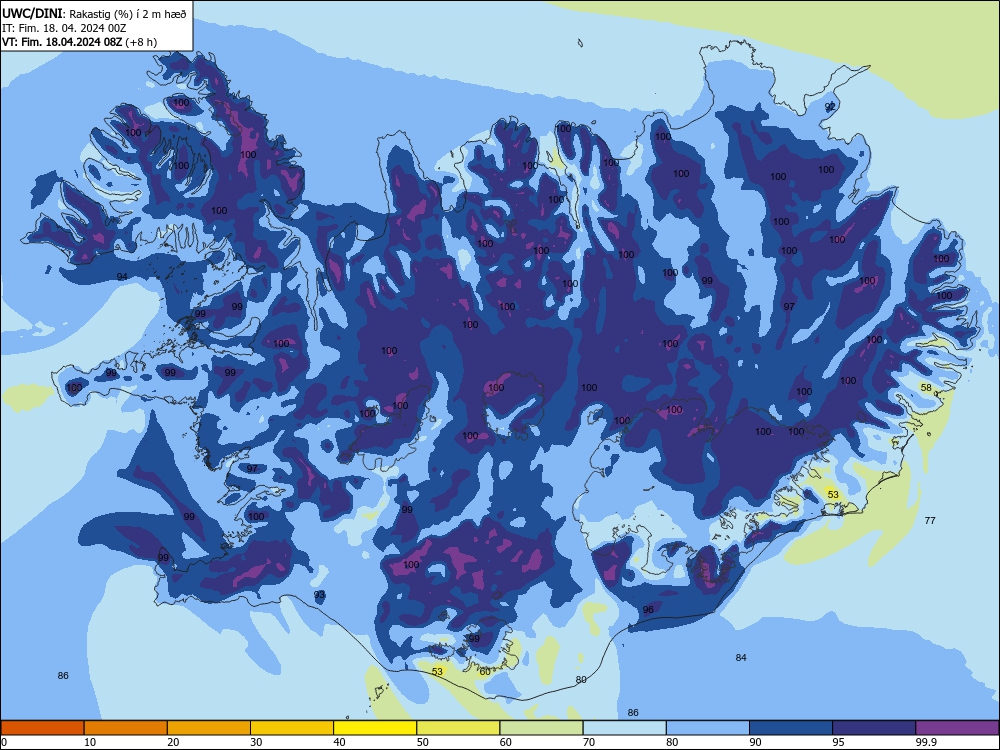The height and width of the screenshot is (750, 1000).
Task: Click the 'Rakastig (%) í 2 m hæð' label
Action: pos(128,14)
